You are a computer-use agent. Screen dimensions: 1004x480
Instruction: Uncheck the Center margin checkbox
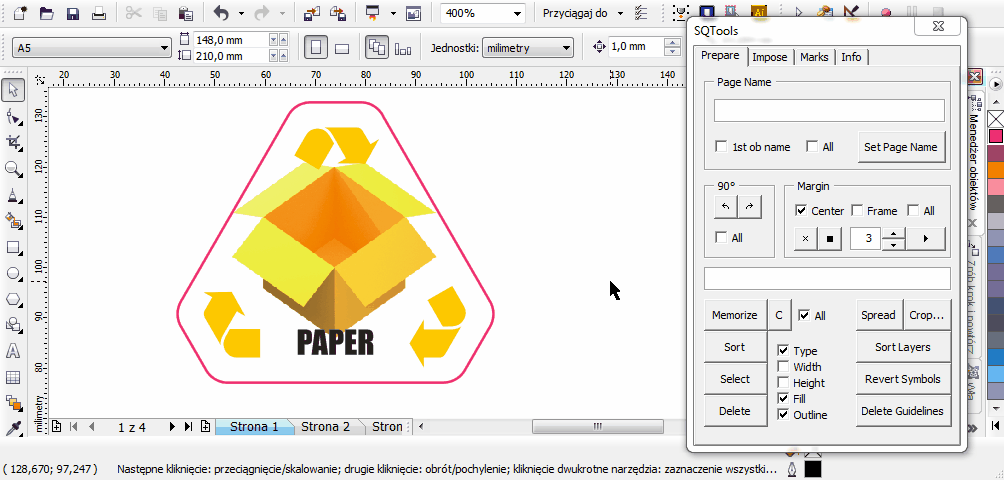[x=800, y=211]
